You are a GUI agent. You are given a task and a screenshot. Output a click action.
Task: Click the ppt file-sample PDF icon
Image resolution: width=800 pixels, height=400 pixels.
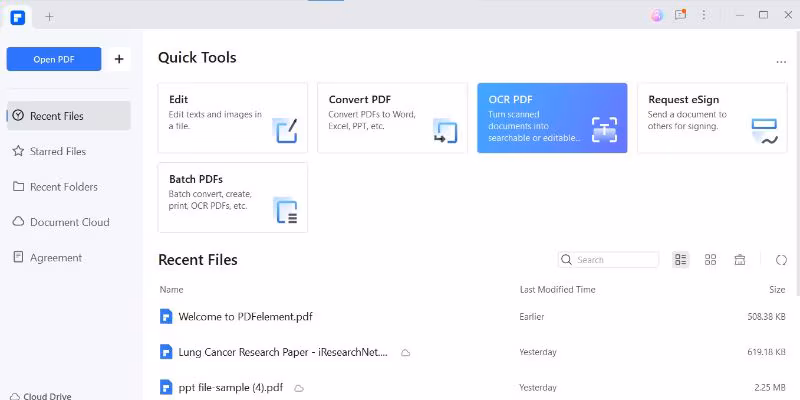tap(166, 387)
